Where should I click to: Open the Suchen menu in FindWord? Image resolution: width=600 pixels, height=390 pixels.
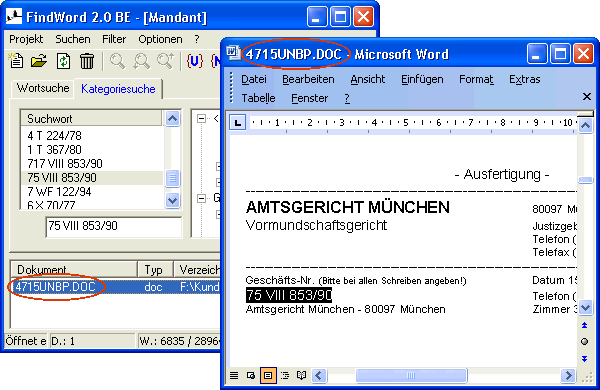[x=73, y=39]
